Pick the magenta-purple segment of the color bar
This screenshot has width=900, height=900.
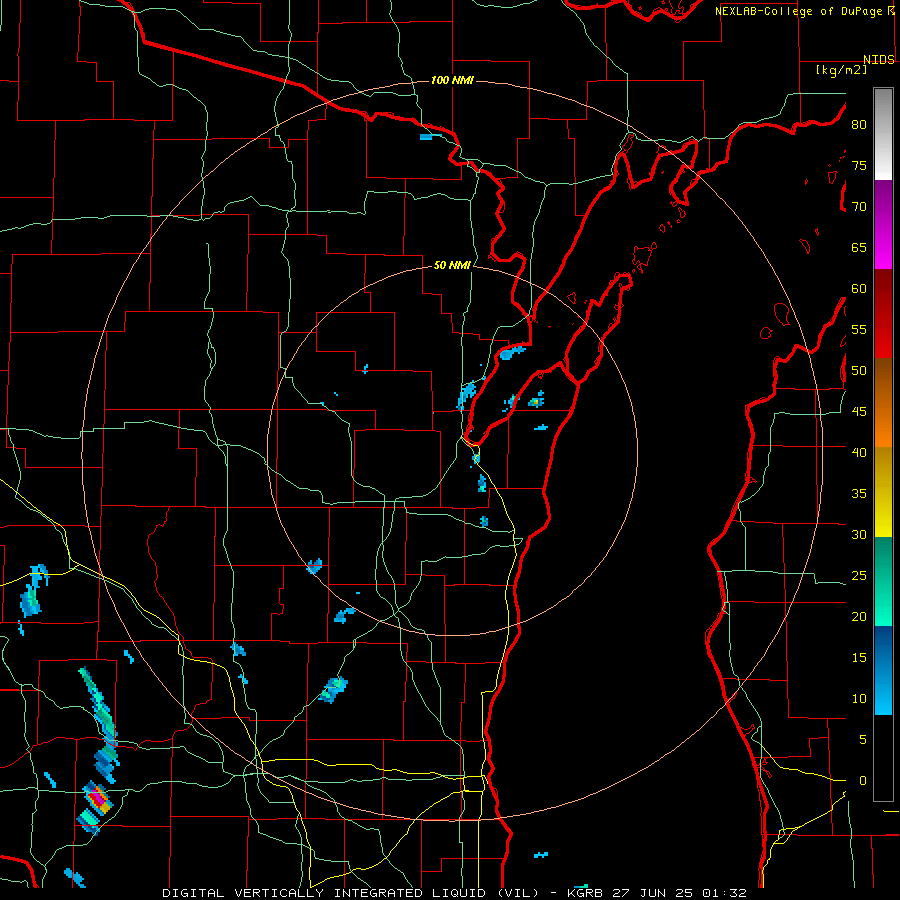click(x=883, y=225)
